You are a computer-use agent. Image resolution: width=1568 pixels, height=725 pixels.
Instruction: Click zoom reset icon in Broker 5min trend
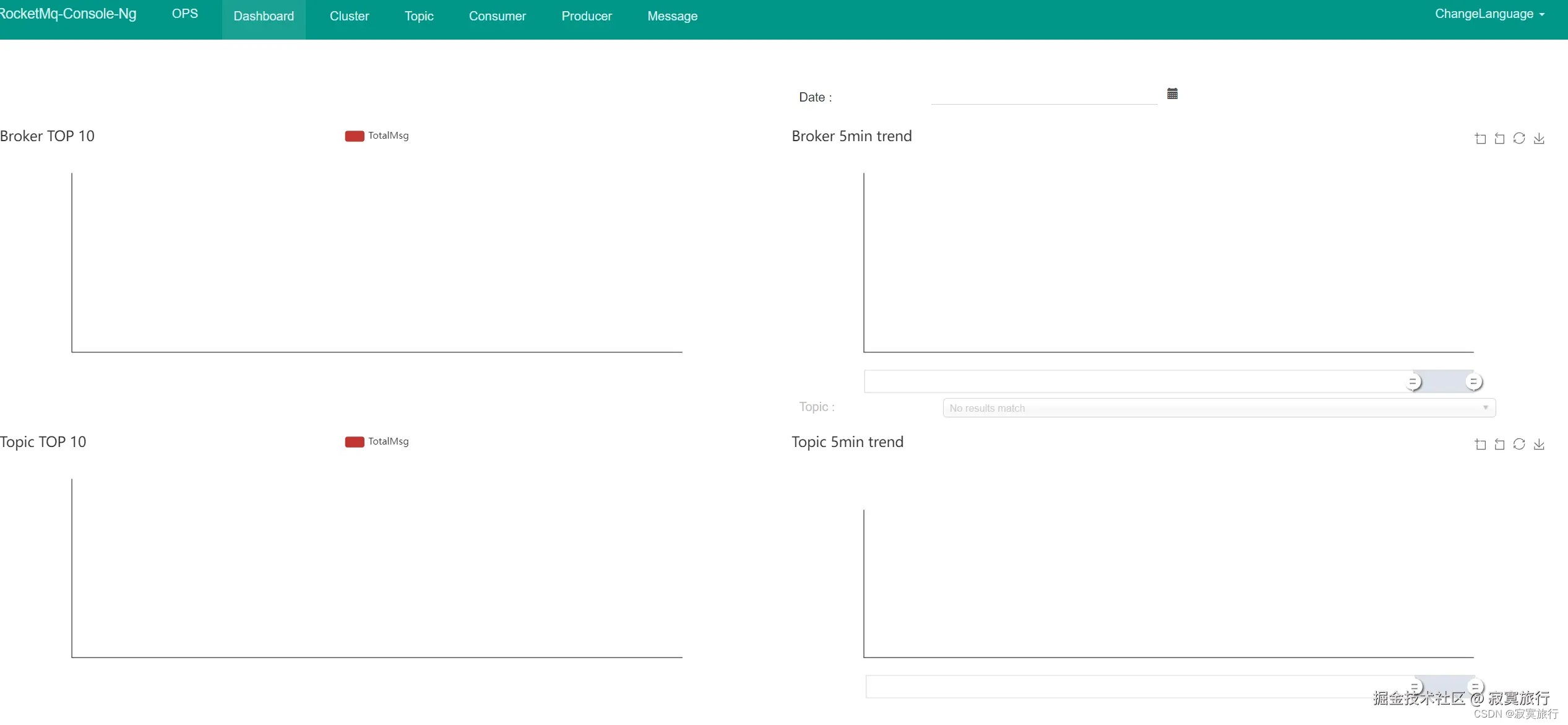point(1499,139)
